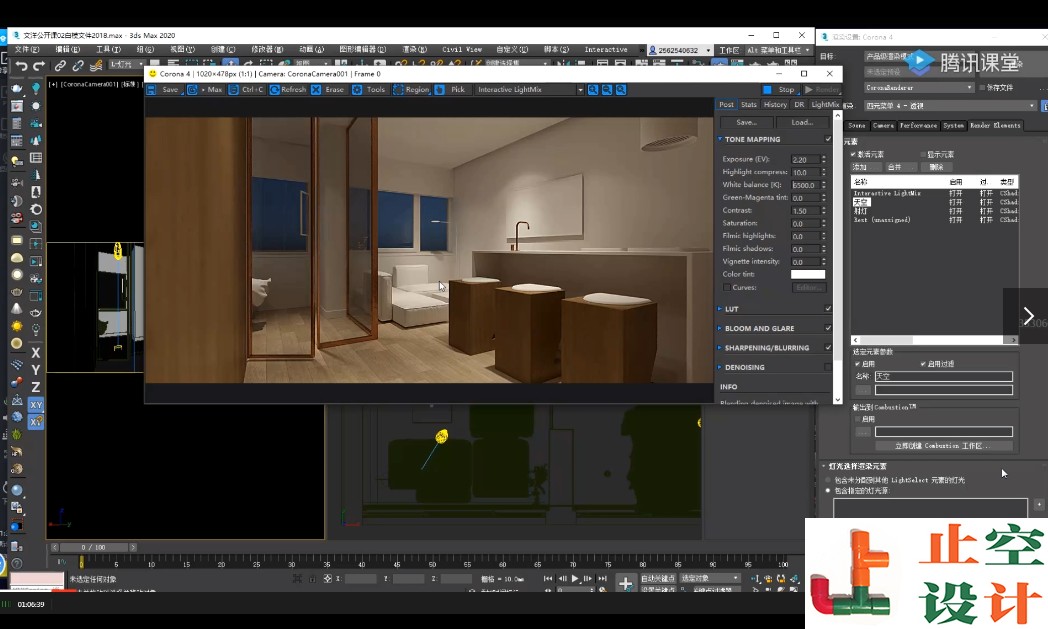Open the Corona Tools icon
Image resolution: width=1048 pixels, height=629 pixels.
(x=358, y=90)
